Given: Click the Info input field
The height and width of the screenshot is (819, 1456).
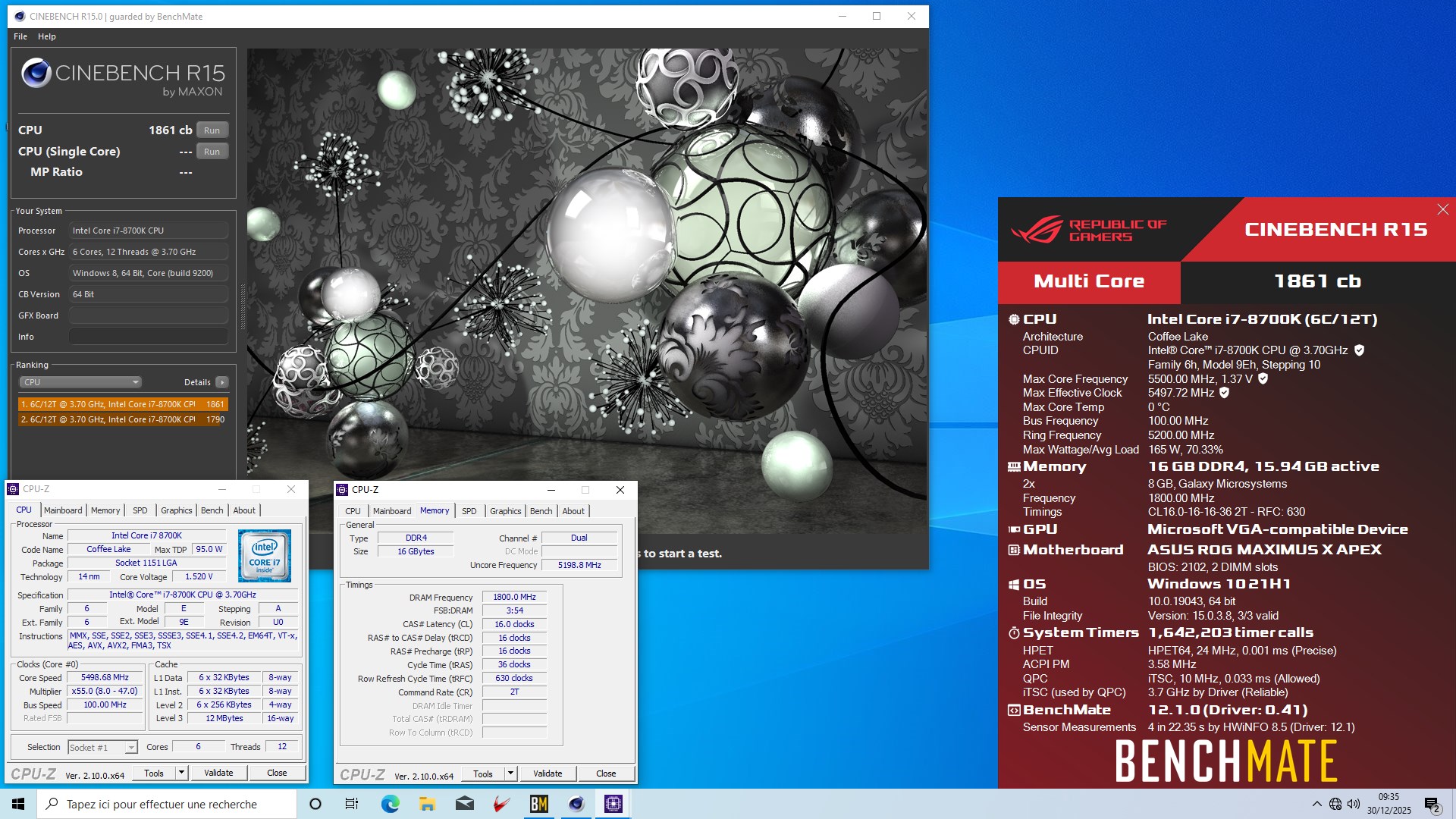Looking at the screenshot, I should 149,337.
